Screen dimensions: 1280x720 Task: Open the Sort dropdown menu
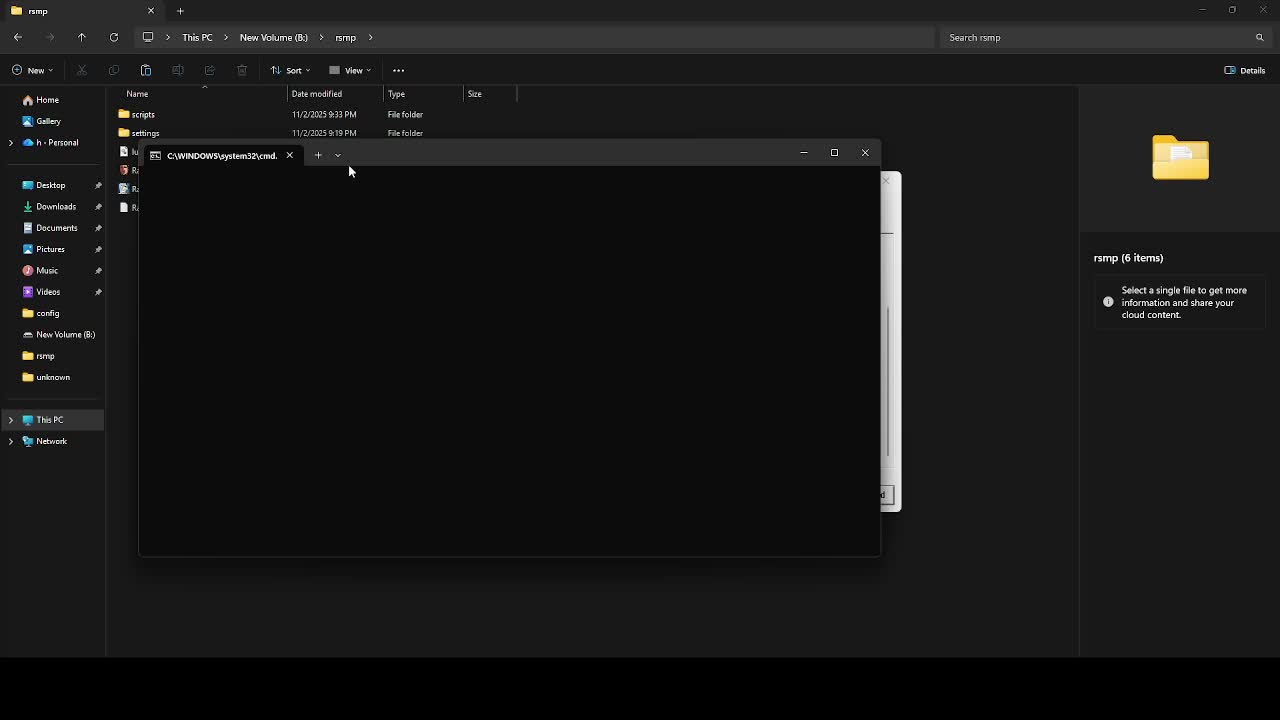pyautogui.click(x=291, y=70)
